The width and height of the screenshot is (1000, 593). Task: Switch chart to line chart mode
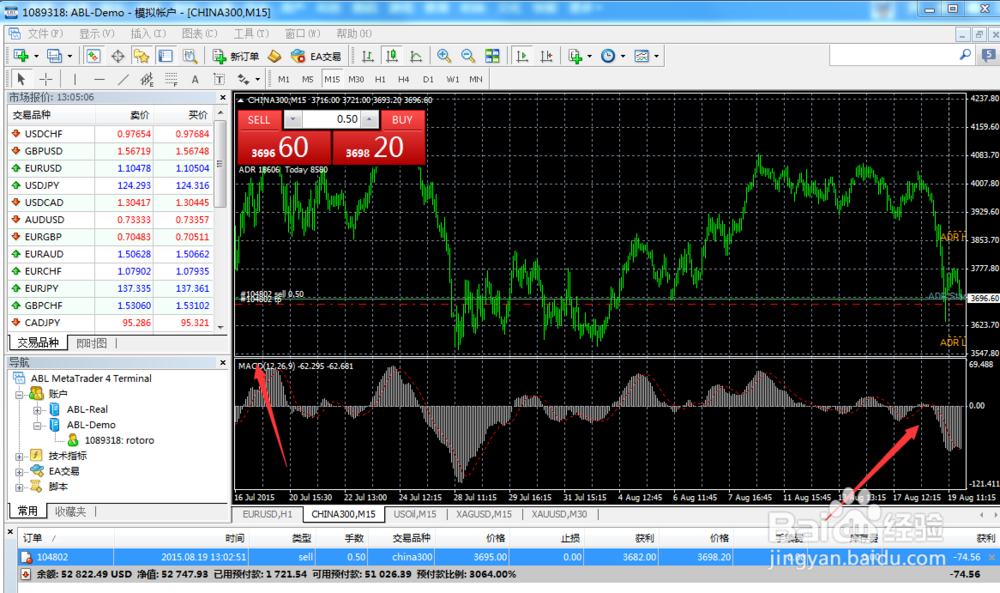(416, 56)
